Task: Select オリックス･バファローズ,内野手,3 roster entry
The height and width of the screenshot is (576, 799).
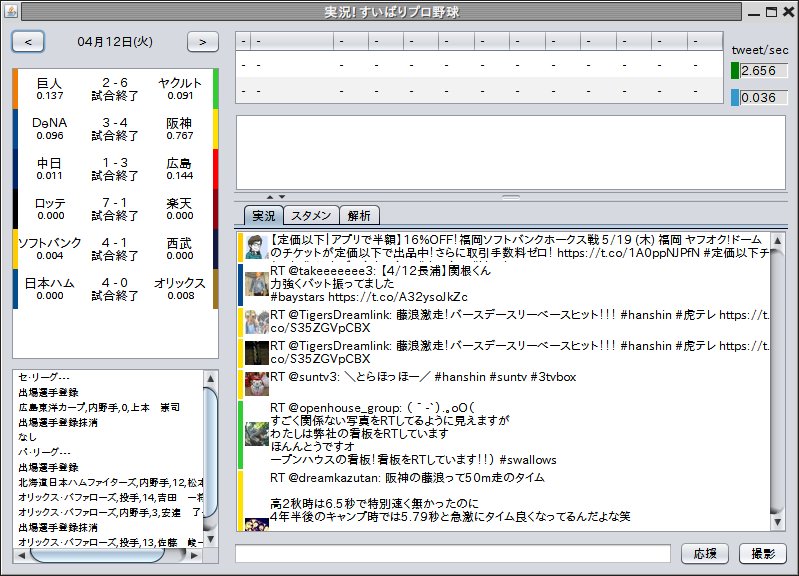Action: 111,512
